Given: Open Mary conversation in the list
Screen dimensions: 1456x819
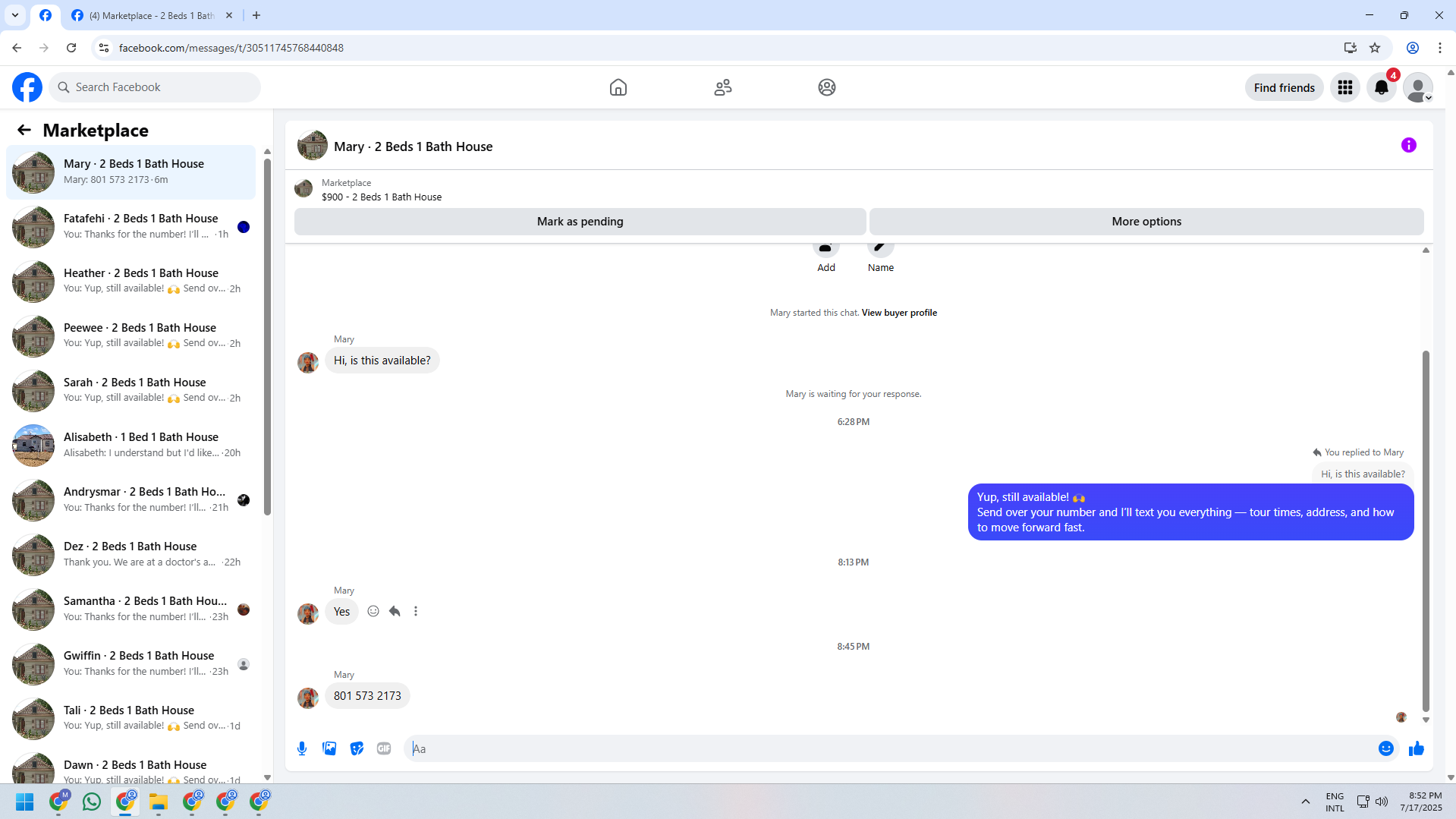Looking at the screenshot, I should click(x=131, y=172).
